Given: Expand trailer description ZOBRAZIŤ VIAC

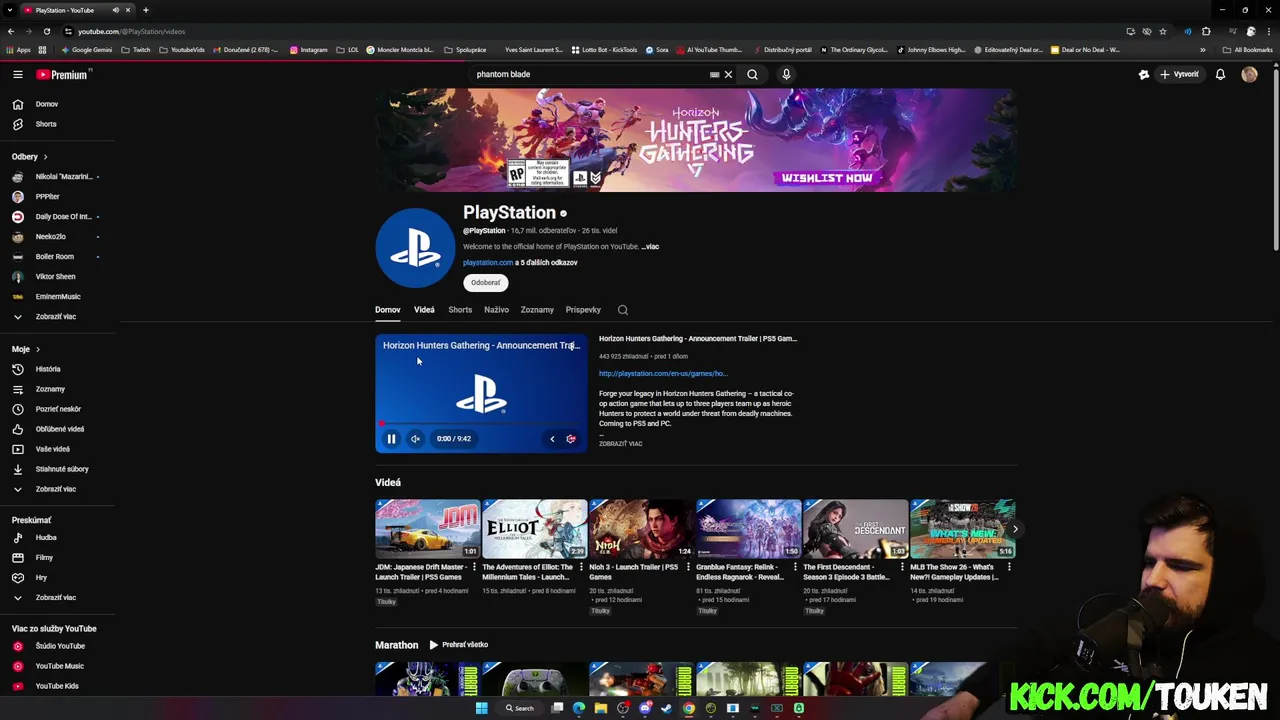Looking at the screenshot, I should click(x=621, y=444).
